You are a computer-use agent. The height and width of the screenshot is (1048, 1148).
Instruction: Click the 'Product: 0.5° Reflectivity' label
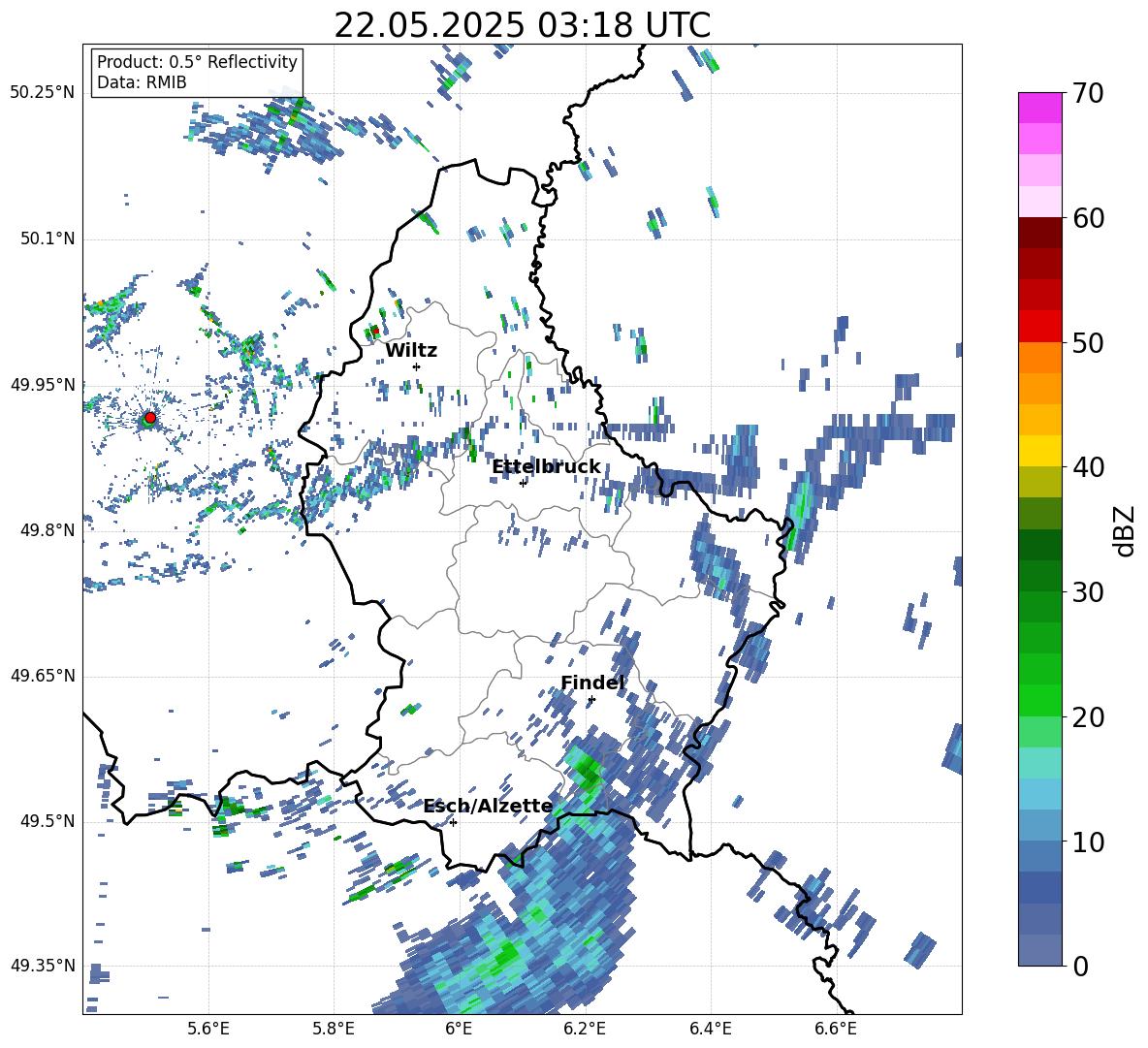(x=197, y=61)
